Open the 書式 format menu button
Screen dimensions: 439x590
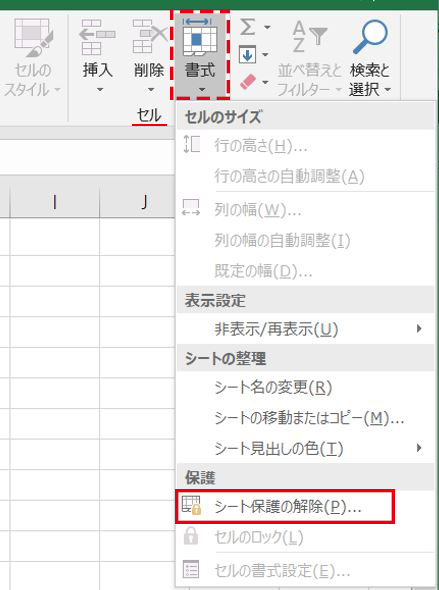point(200,55)
